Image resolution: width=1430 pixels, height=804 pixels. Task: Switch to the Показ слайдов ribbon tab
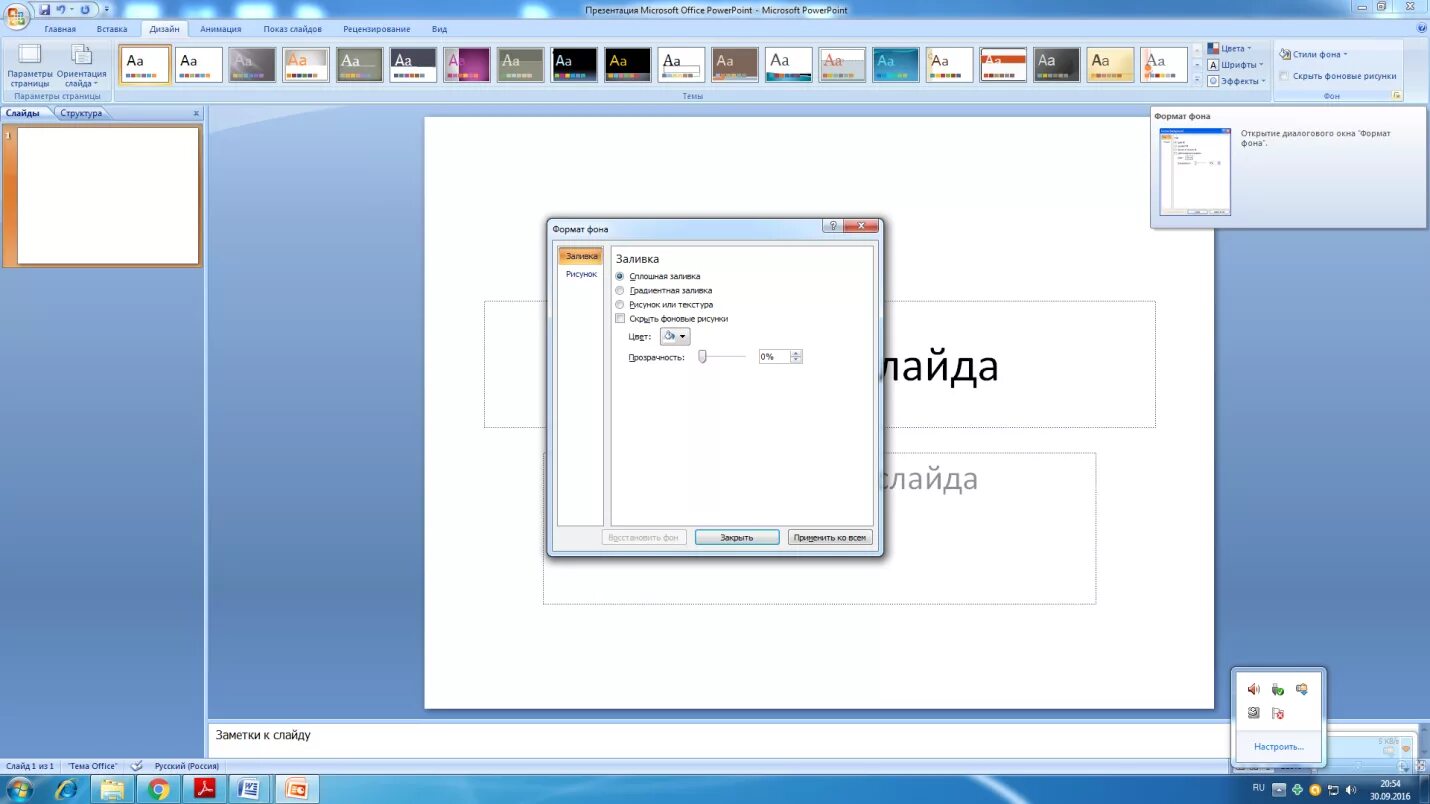[292, 29]
